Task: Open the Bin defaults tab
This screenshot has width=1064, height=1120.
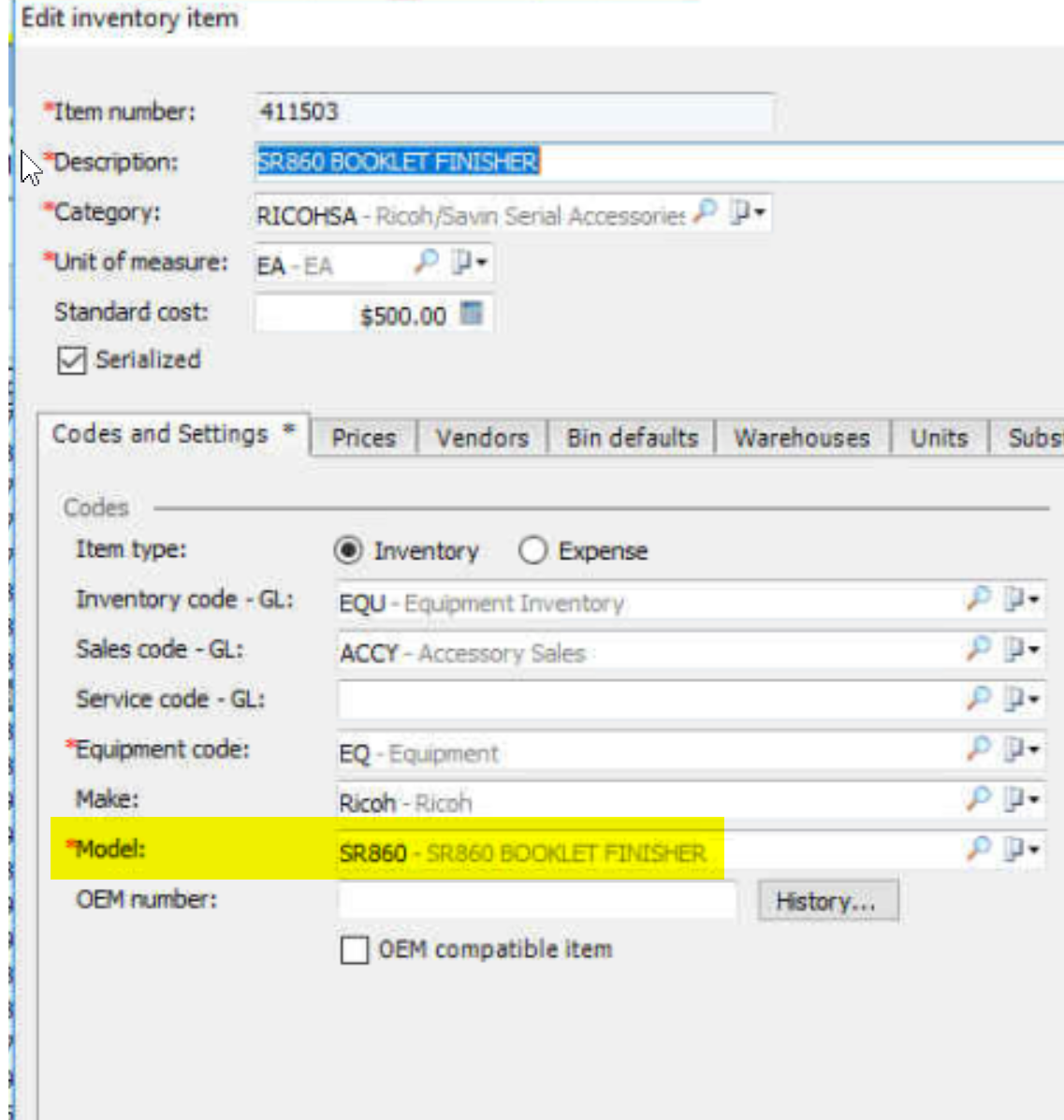Action: pos(632,437)
